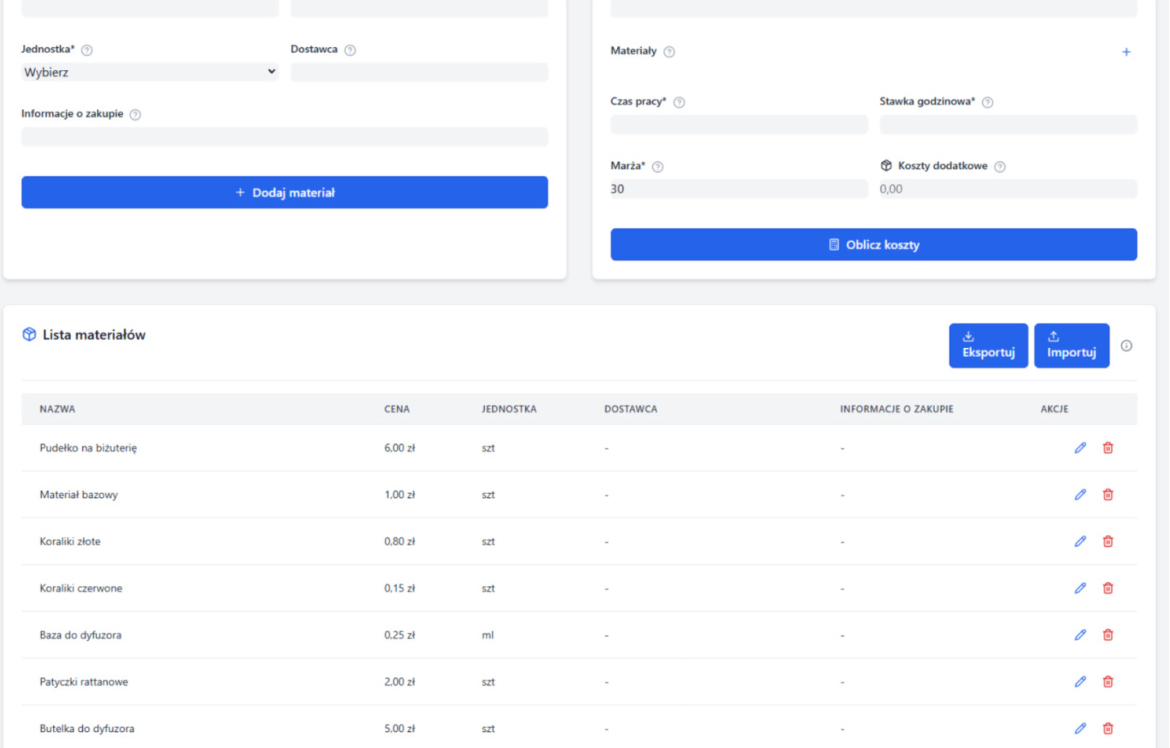
Task: Import materials using Importuj button
Action: pos(1071,345)
